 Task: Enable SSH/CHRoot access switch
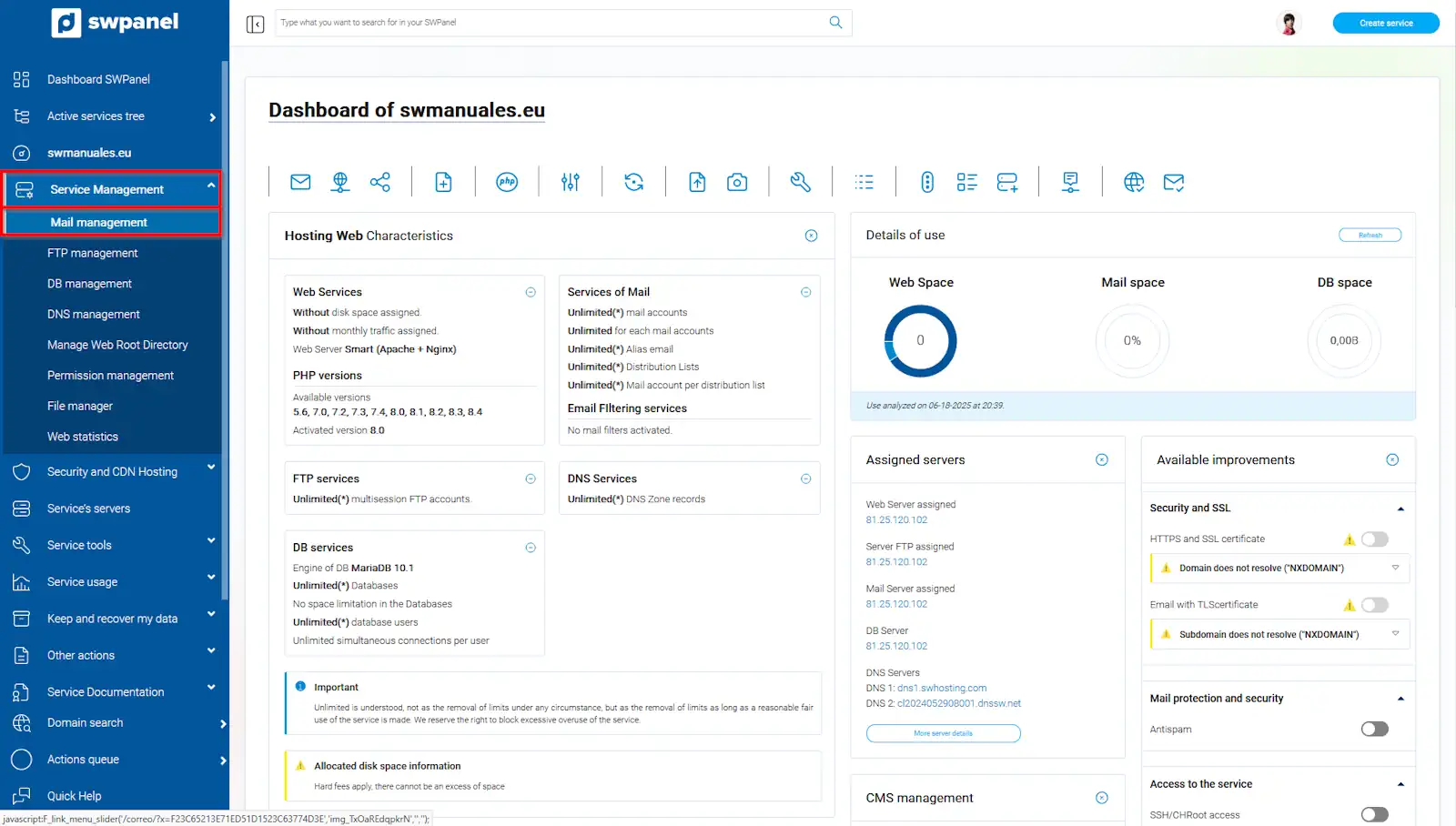click(x=1374, y=815)
